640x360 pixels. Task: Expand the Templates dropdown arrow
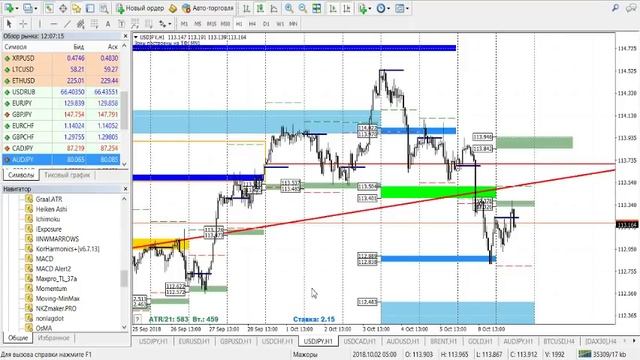pyautogui.click(x=407, y=8)
